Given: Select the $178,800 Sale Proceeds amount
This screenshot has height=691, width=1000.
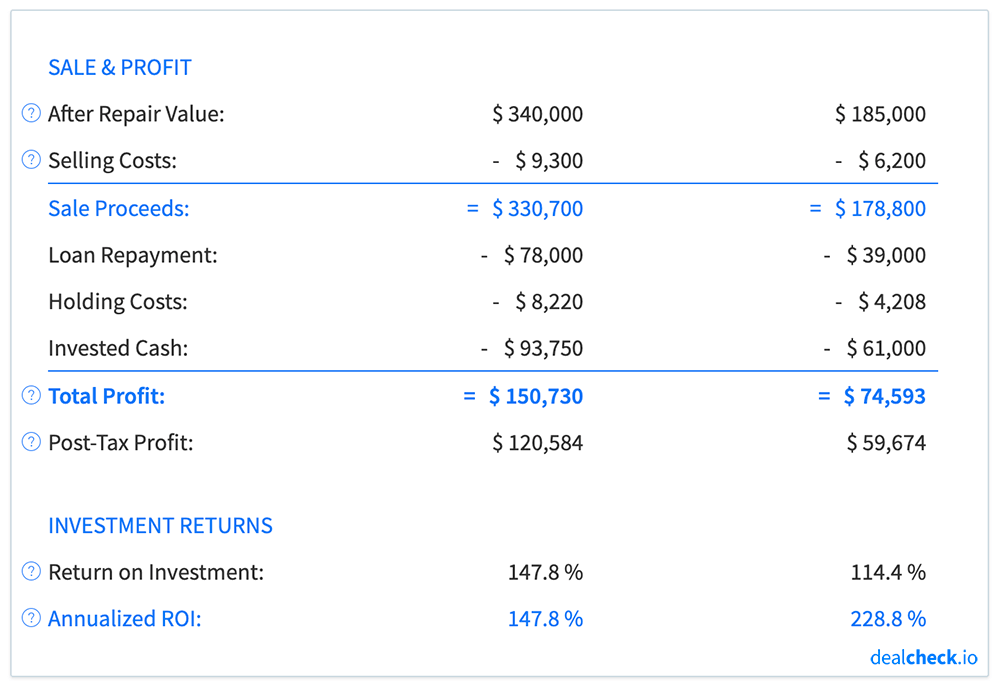Looking at the screenshot, I should pyautogui.click(x=878, y=208).
